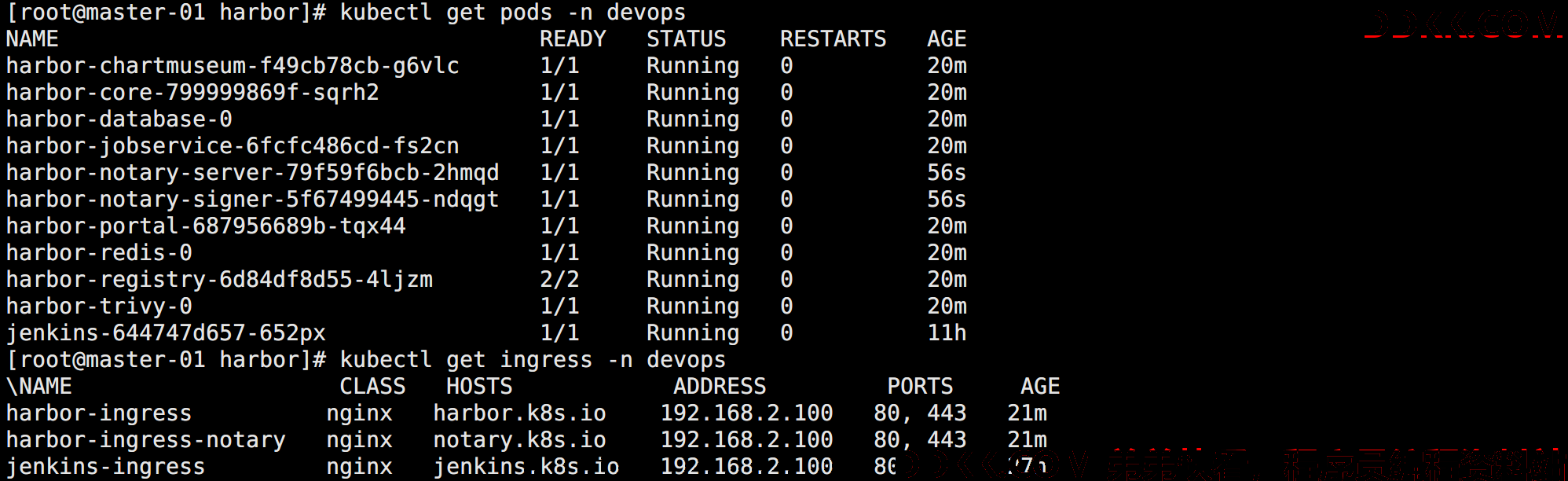Click the HOSTS column header
The image size is (1568, 481).
coord(479,387)
